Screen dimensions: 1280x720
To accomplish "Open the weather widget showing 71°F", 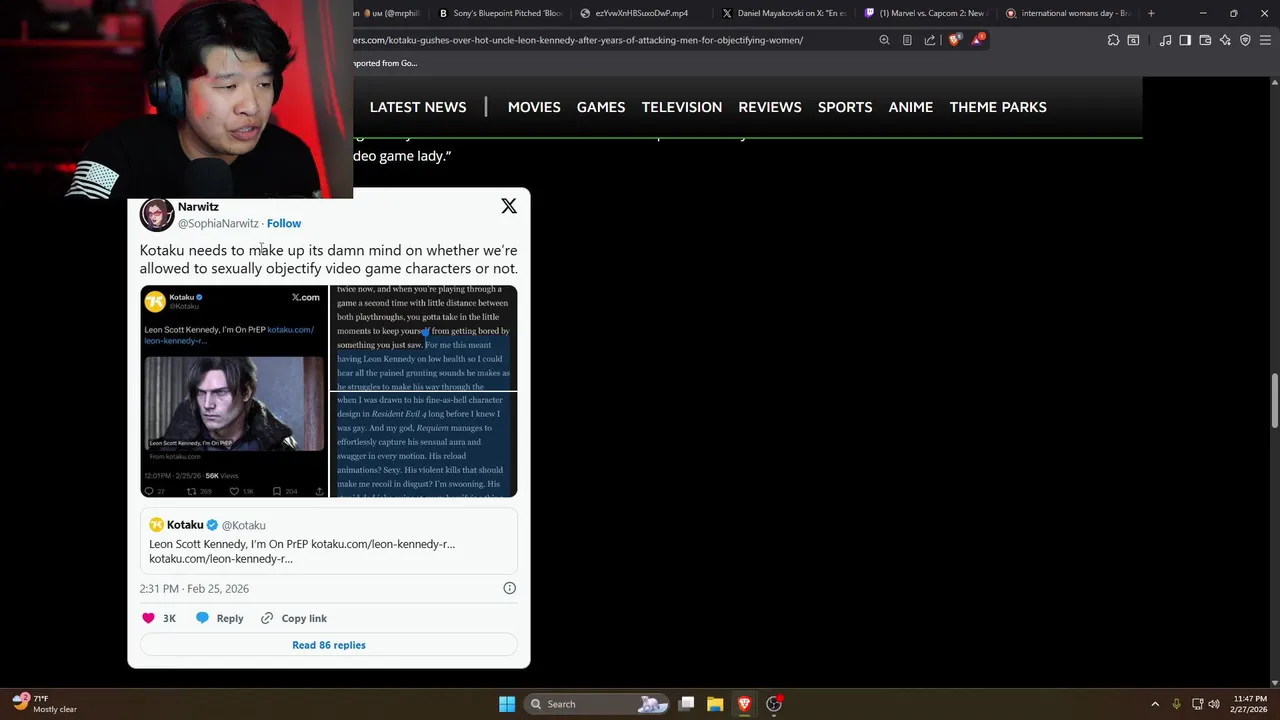I will (45, 704).
